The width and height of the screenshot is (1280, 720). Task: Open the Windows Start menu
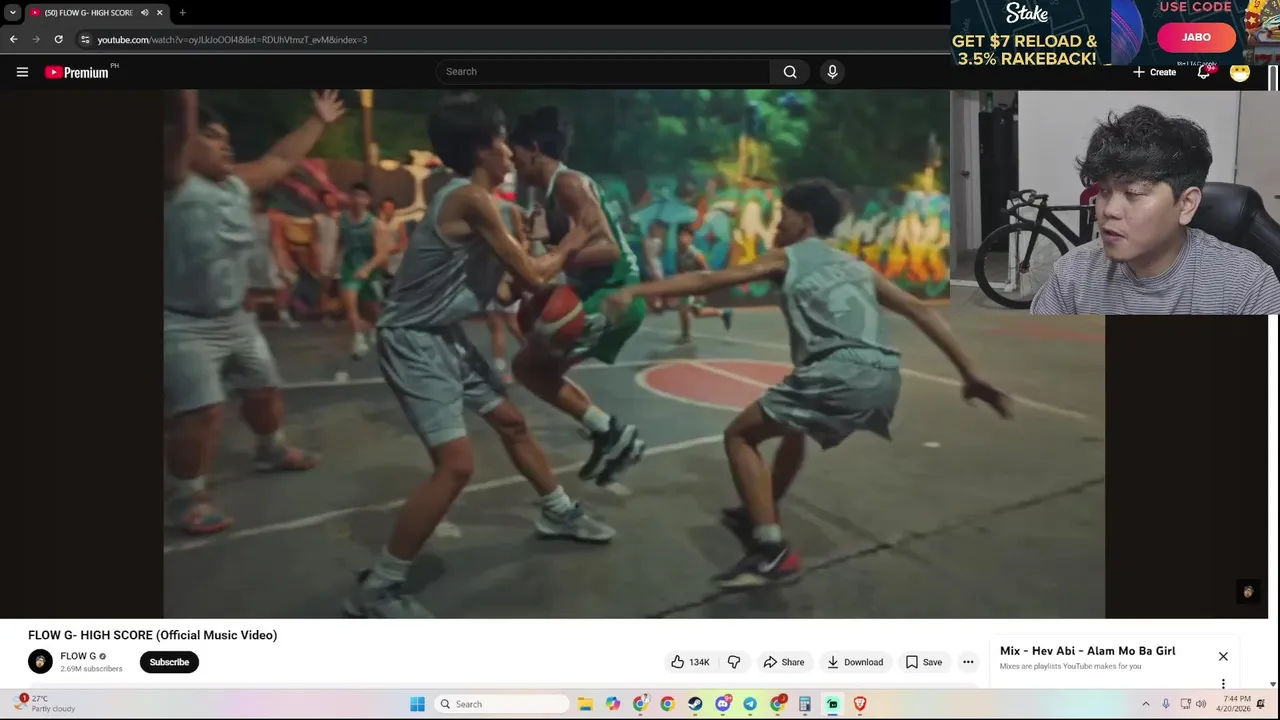[x=417, y=704]
